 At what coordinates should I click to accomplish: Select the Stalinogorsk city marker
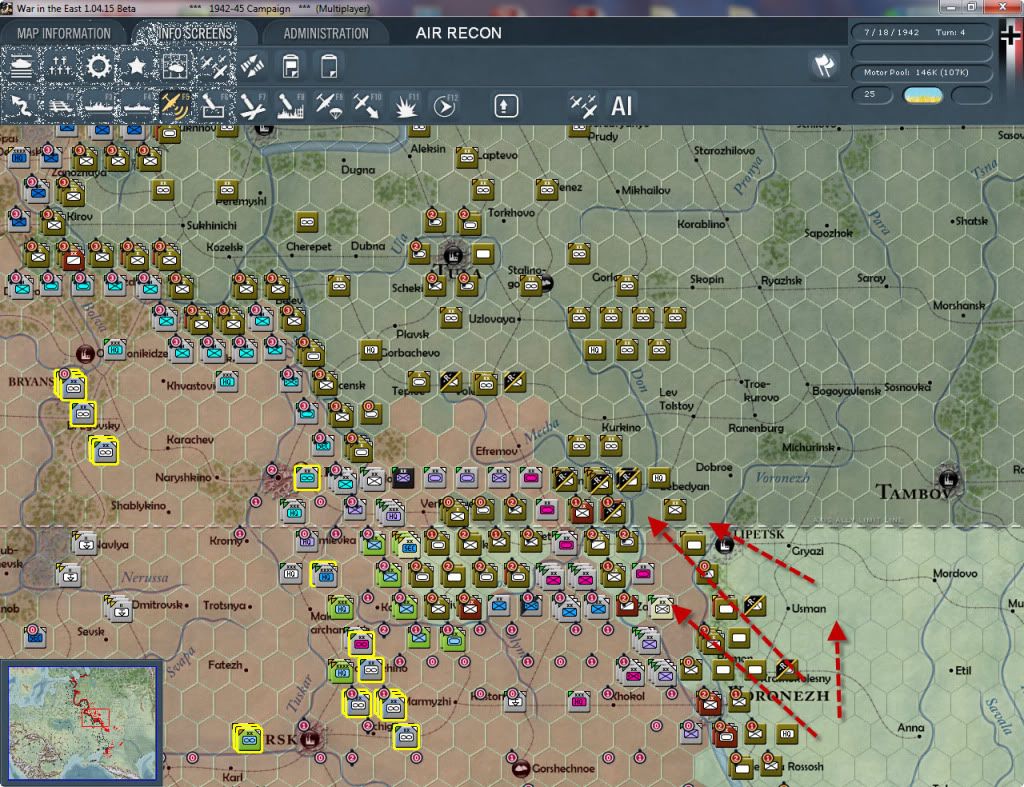point(547,283)
